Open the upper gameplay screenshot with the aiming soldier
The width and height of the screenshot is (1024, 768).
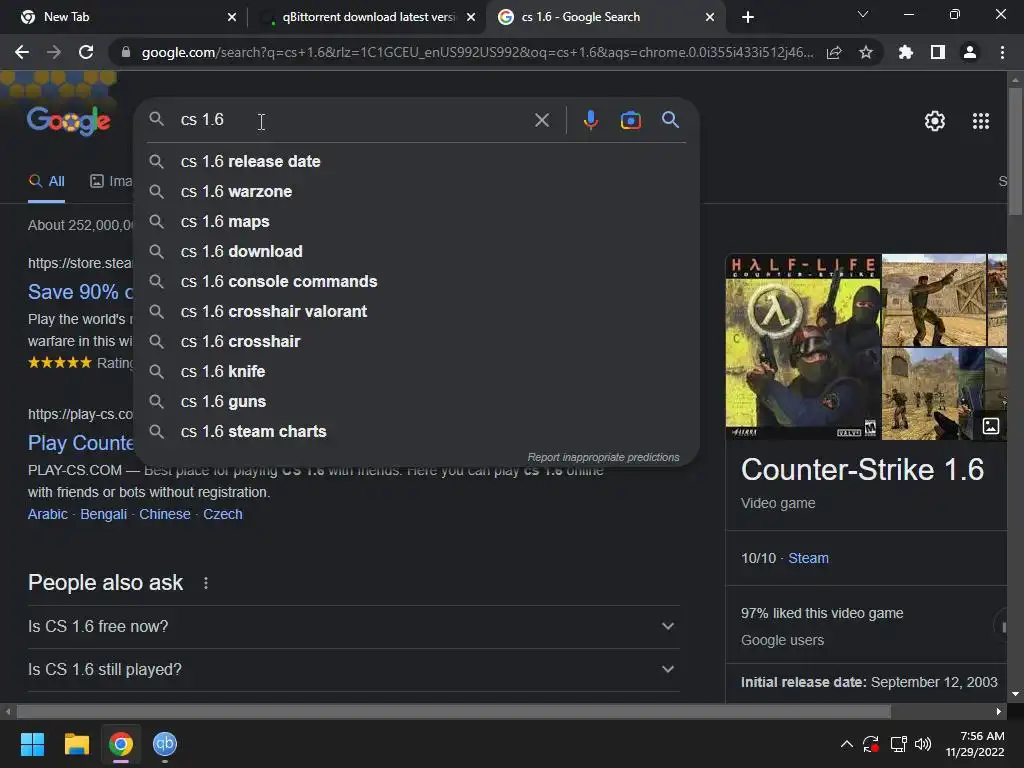pos(934,300)
